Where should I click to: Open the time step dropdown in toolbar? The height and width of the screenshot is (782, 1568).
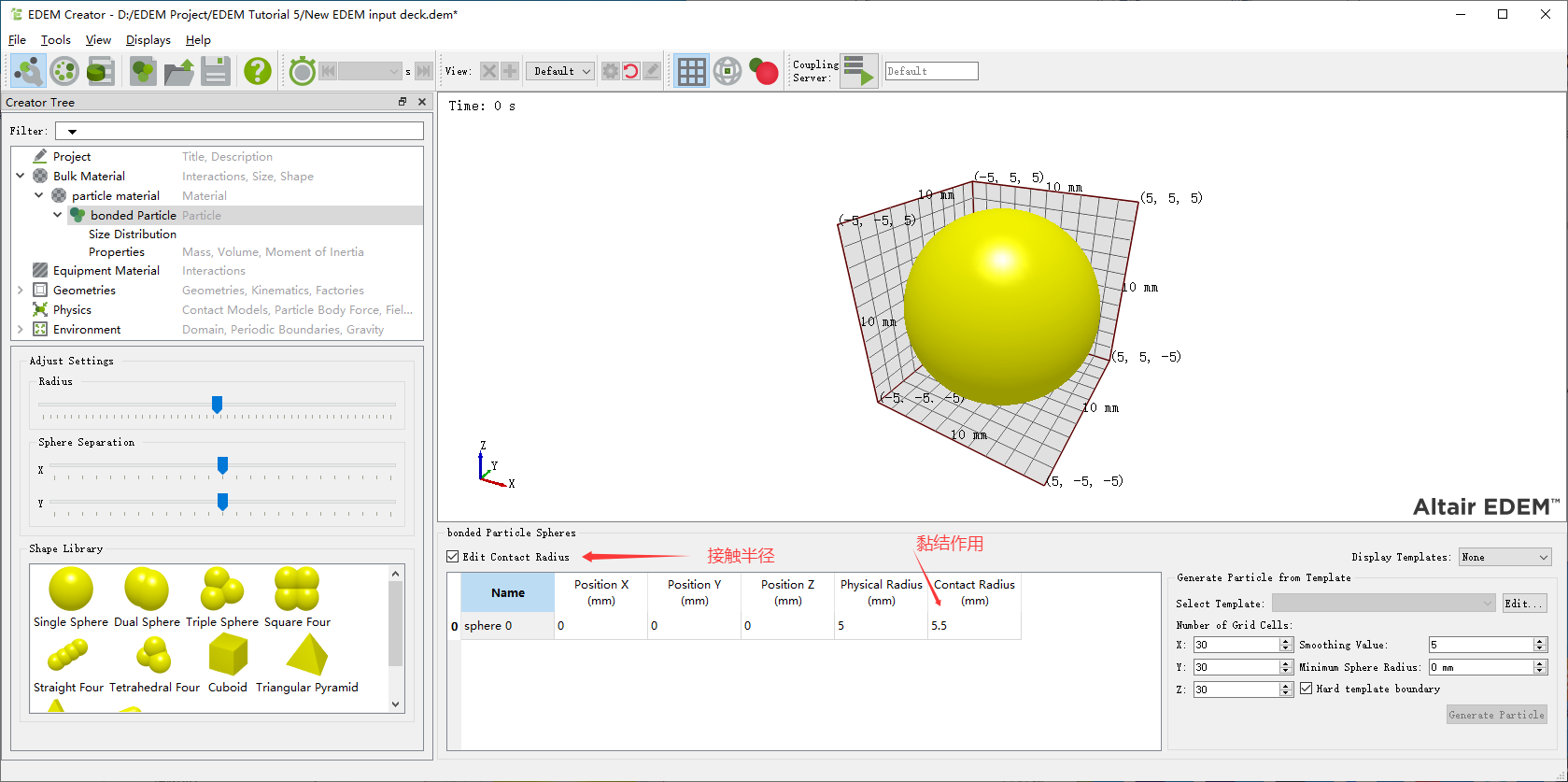370,71
